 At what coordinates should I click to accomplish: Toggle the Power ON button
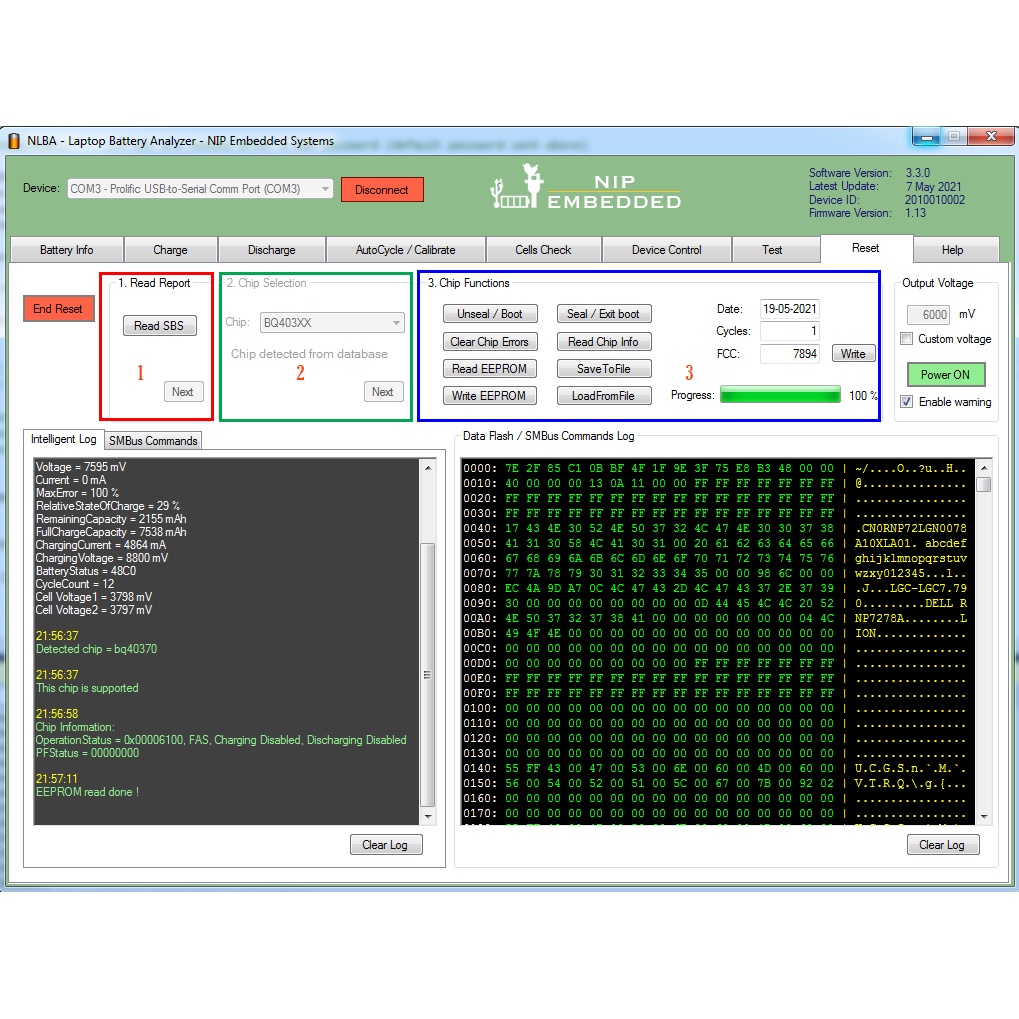(x=945, y=375)
